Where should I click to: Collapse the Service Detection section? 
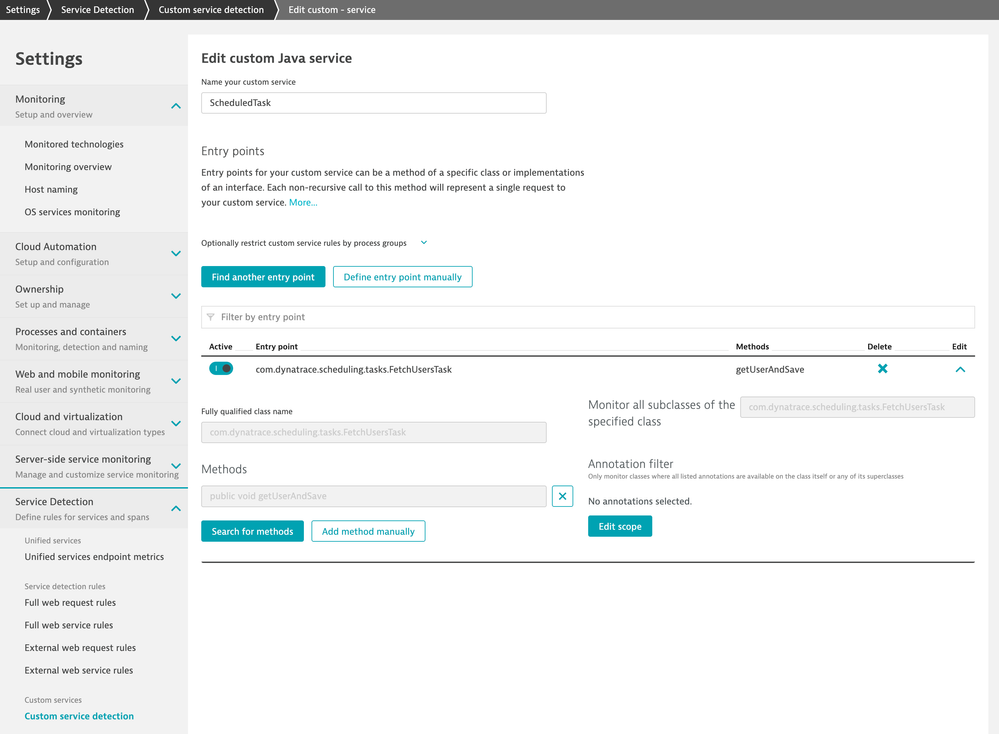pos(176,509)
